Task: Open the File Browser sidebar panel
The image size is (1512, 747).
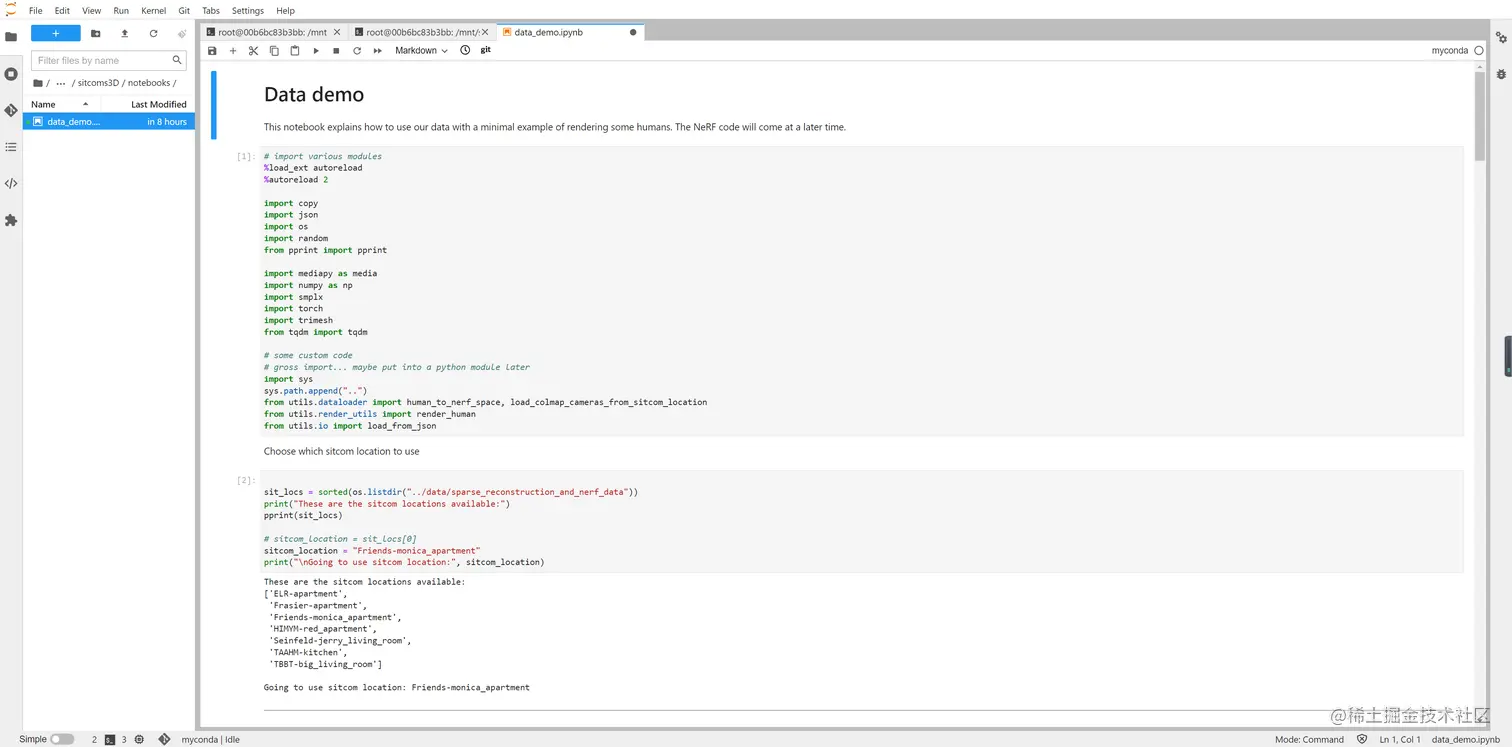Action: coord(11,37)
